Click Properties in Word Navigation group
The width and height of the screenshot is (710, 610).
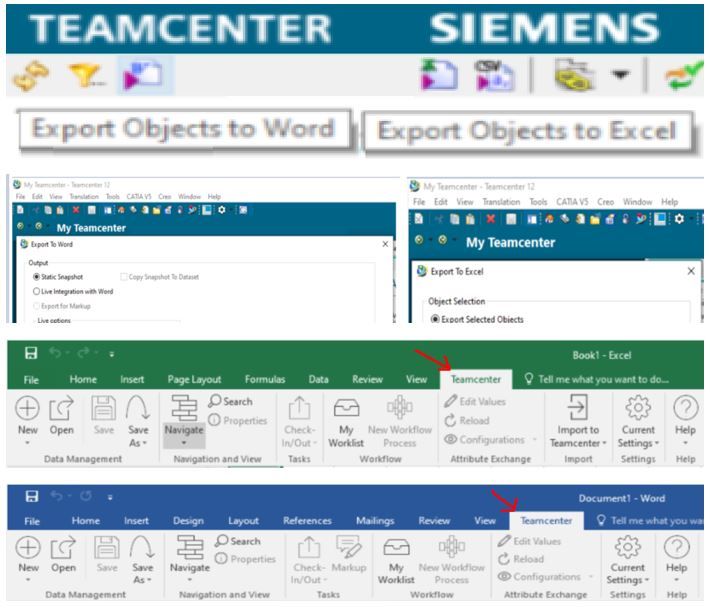pyautogui.click(x=245, y=559)
